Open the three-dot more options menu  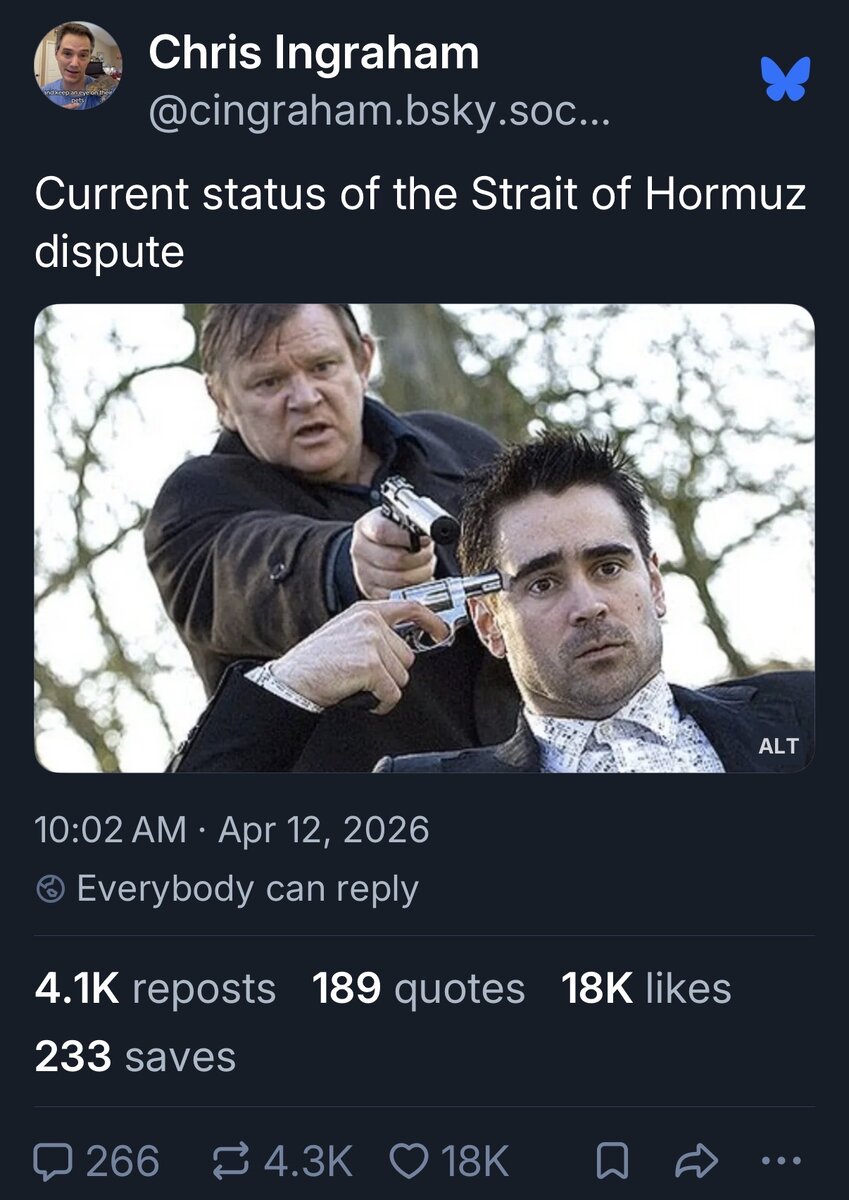click(x=781, y=1161)
